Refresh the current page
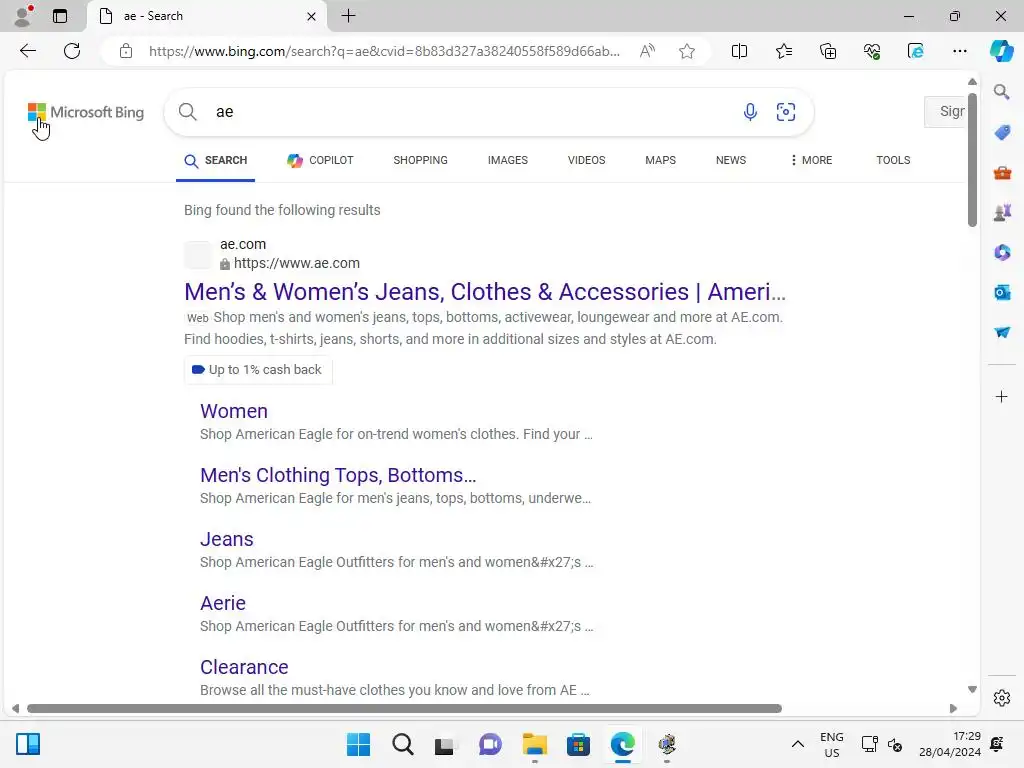Image resolution: width=1024 pixels, height=768 pixels. [72, 51]
